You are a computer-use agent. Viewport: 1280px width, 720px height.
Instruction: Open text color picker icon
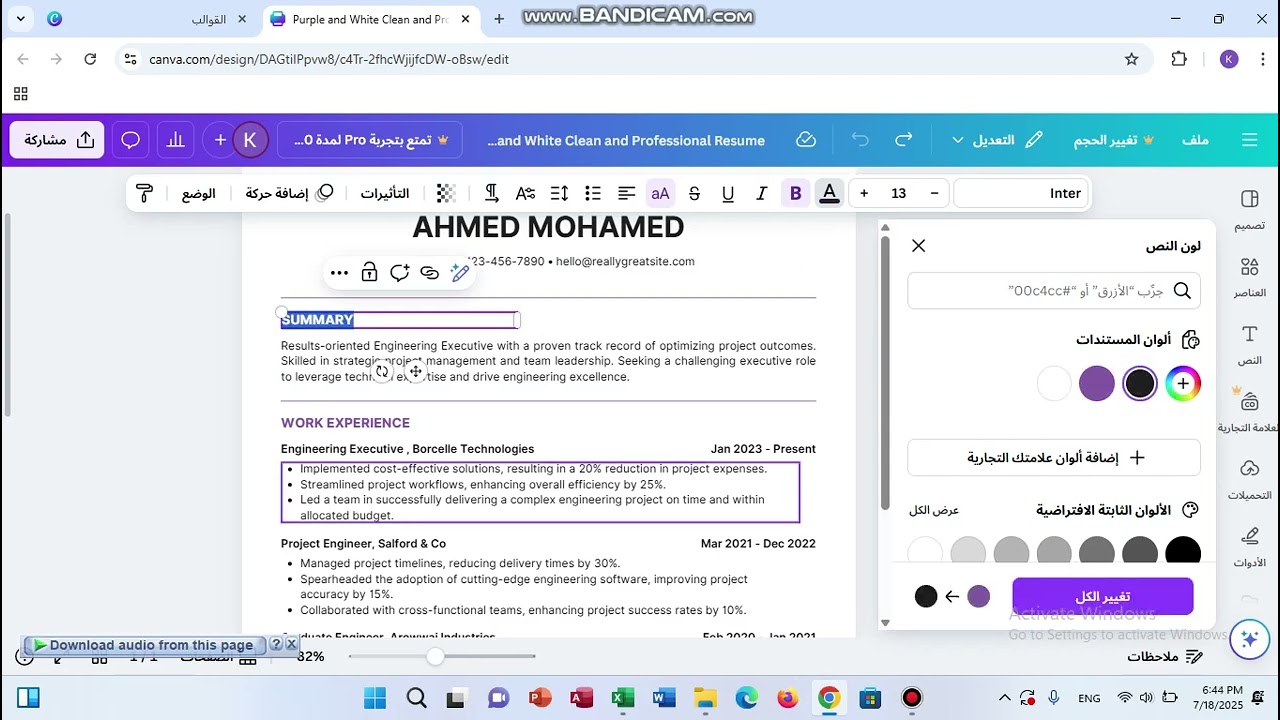829,193
